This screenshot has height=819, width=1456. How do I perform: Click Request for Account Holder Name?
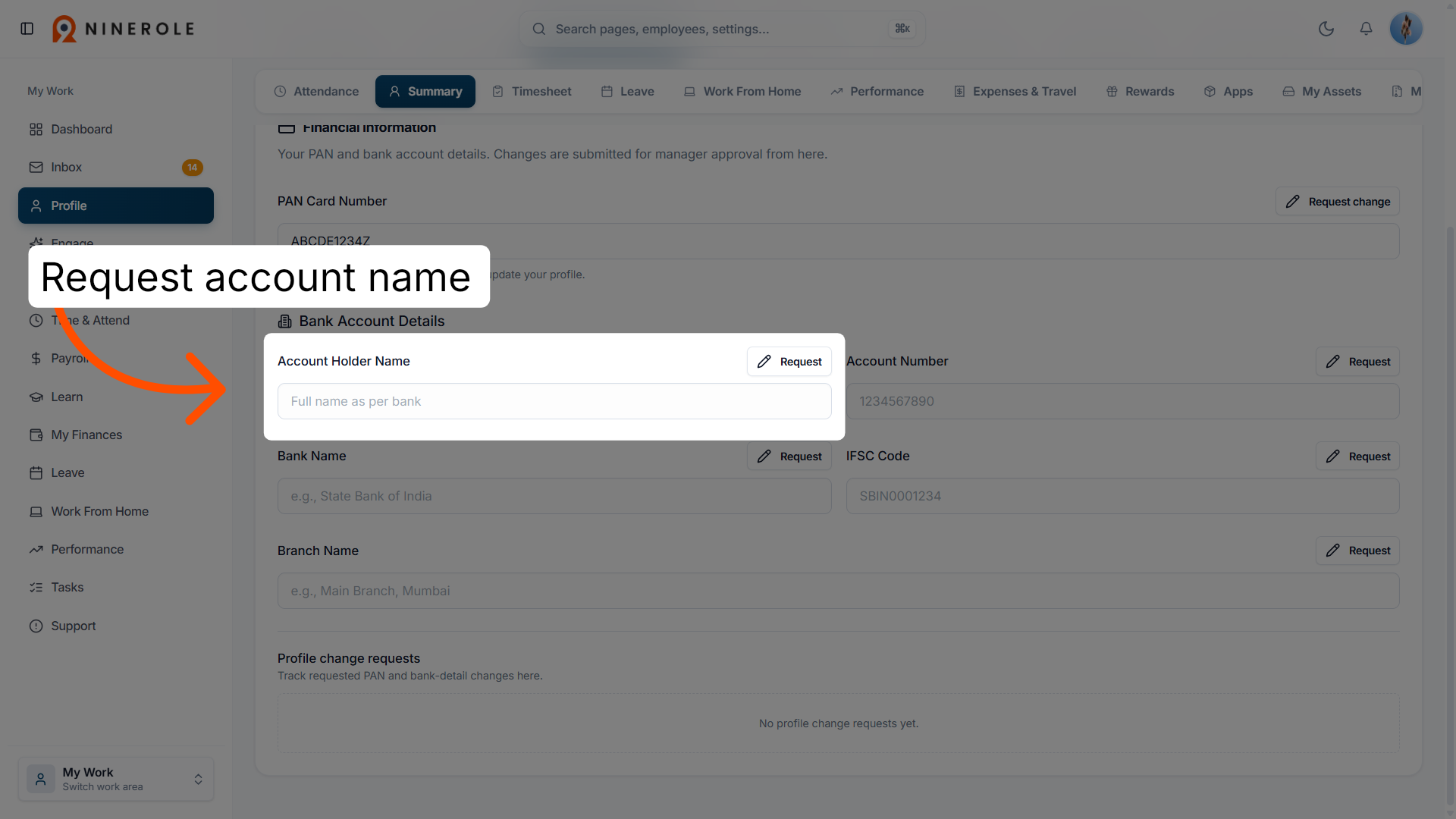click(x=789, y=362)
